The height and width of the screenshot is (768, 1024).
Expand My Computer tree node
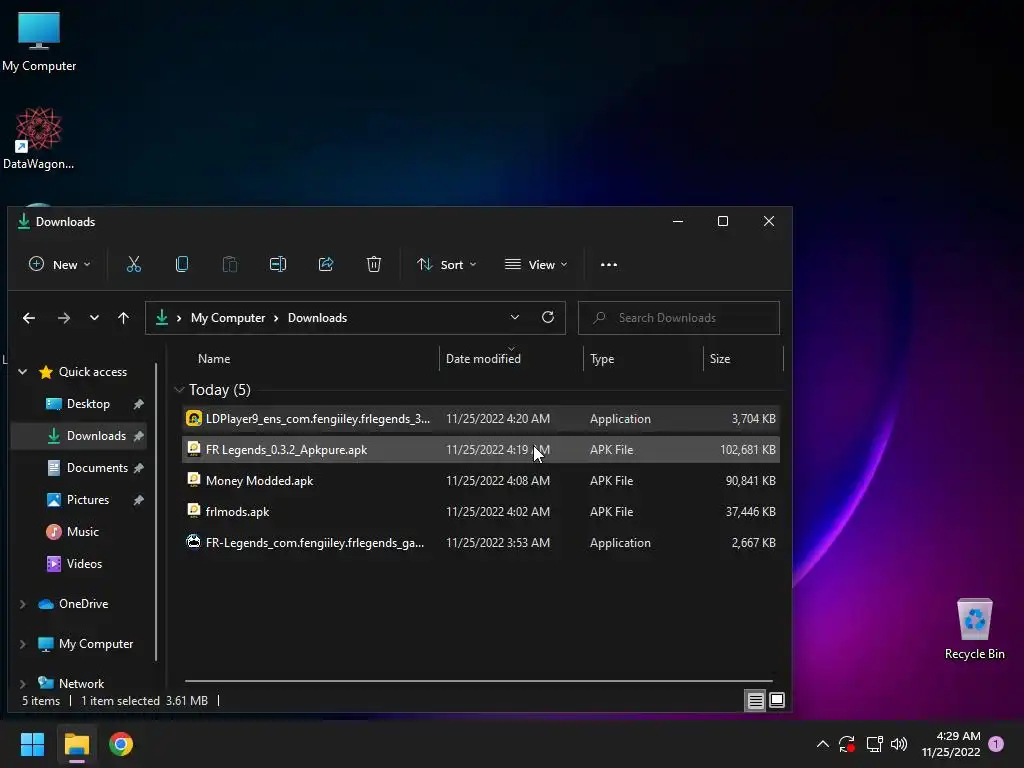23,644
